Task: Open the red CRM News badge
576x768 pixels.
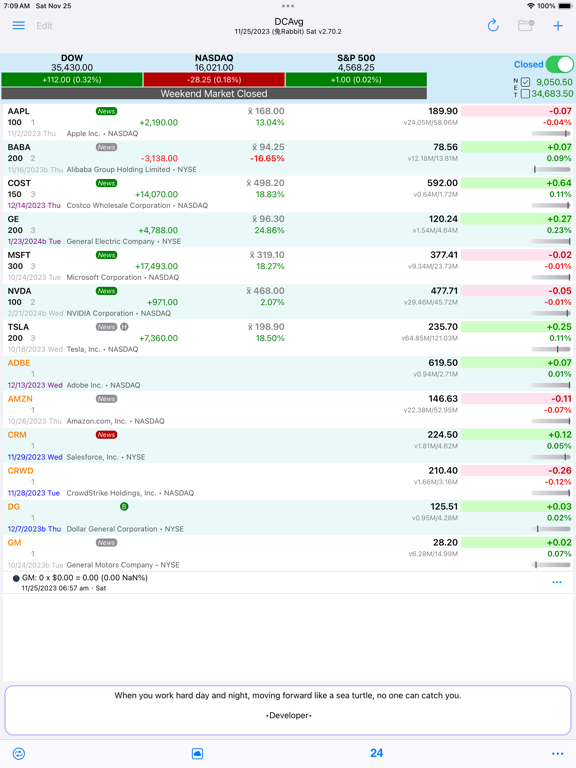Action: click(106, 435)
